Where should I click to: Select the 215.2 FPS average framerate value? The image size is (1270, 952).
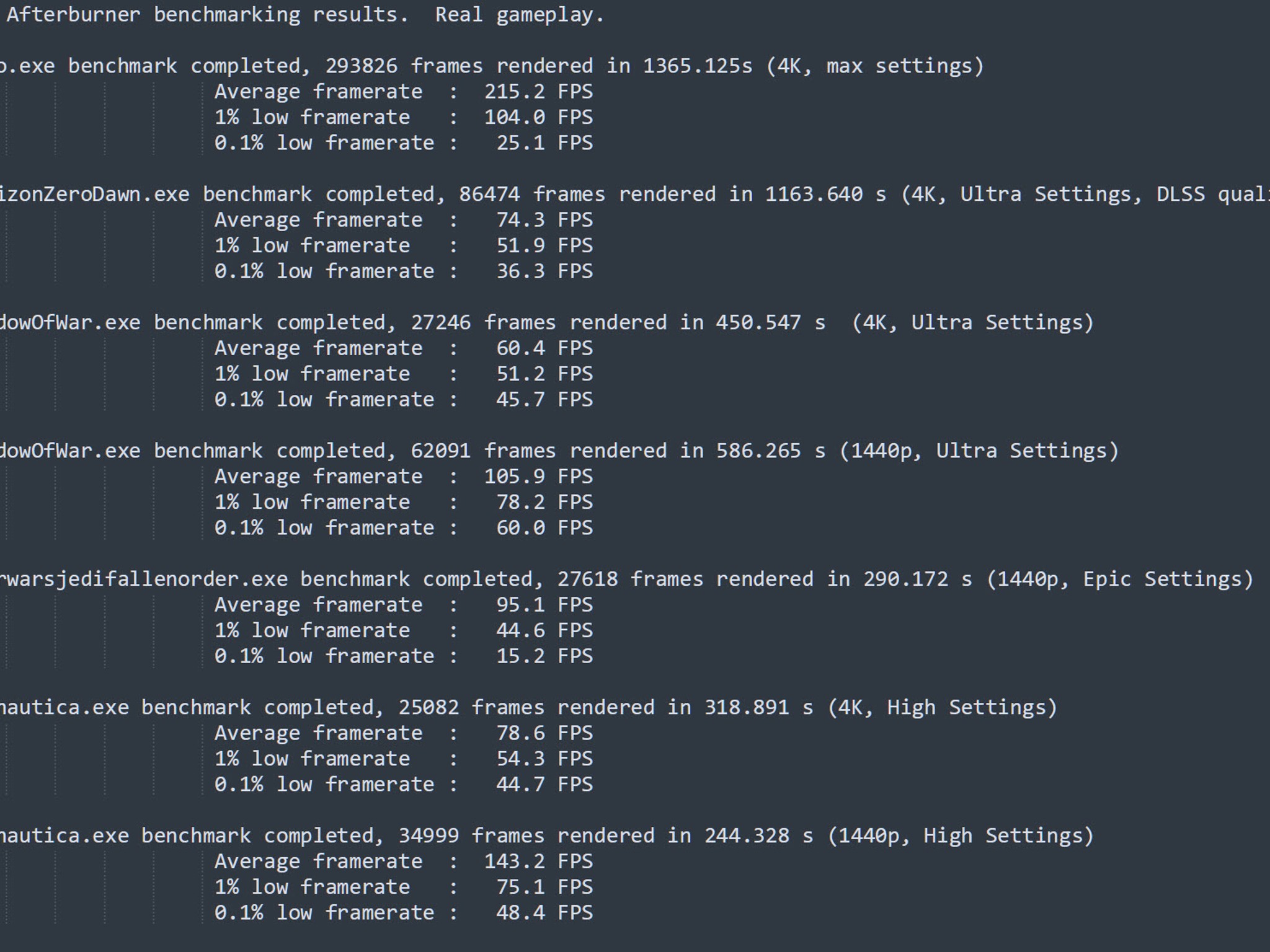pos(538,92)
